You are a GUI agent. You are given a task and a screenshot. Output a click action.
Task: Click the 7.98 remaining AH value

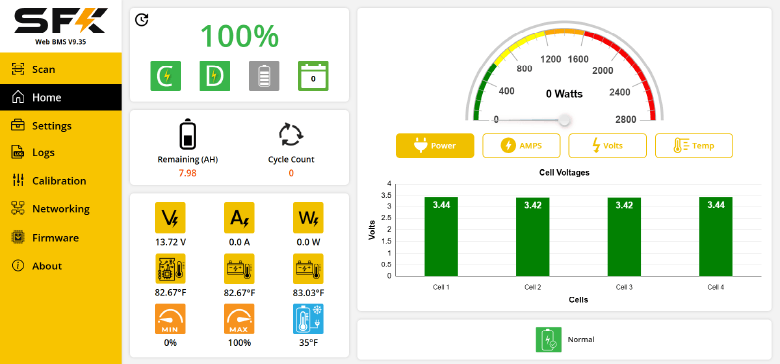click(x=188, y=173)
